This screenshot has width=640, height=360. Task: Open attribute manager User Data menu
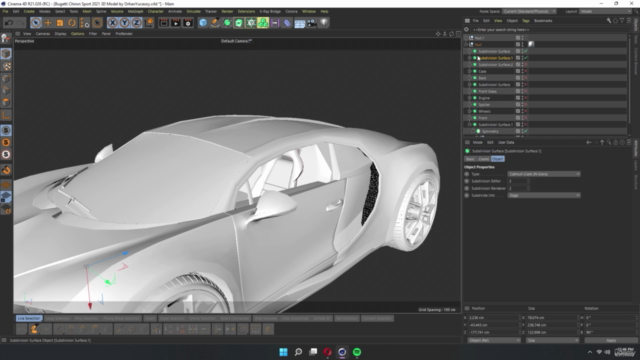click(506, 142)
